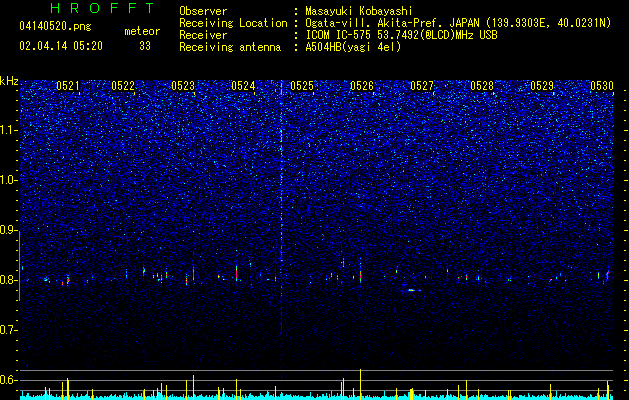This screenshot has height=400, width=629.
Task: Click the 0.6 frequency axis label
Action: click(x=8, y=380)
